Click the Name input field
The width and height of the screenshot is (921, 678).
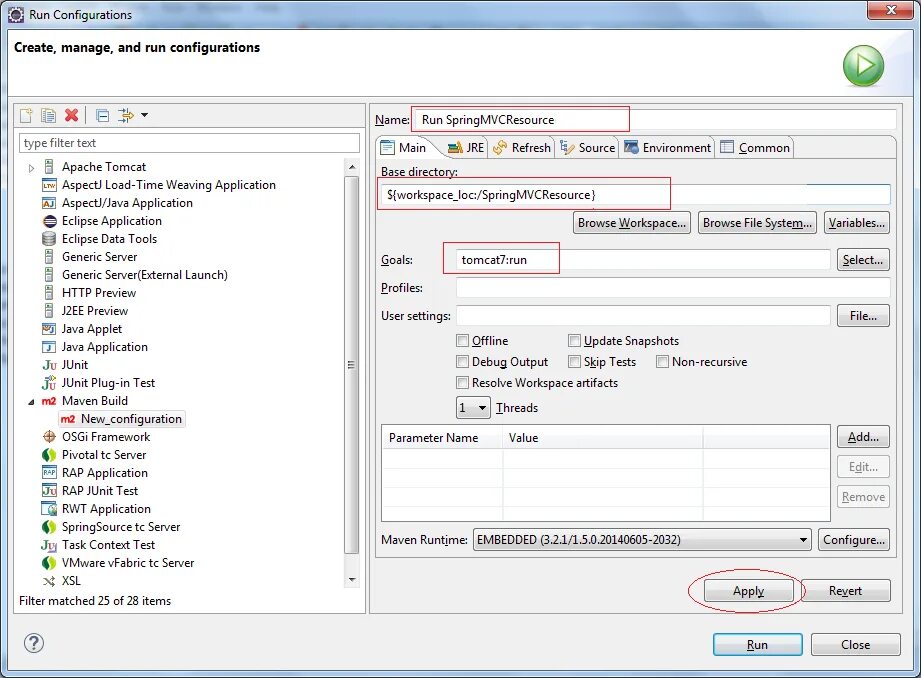point(656,120)
